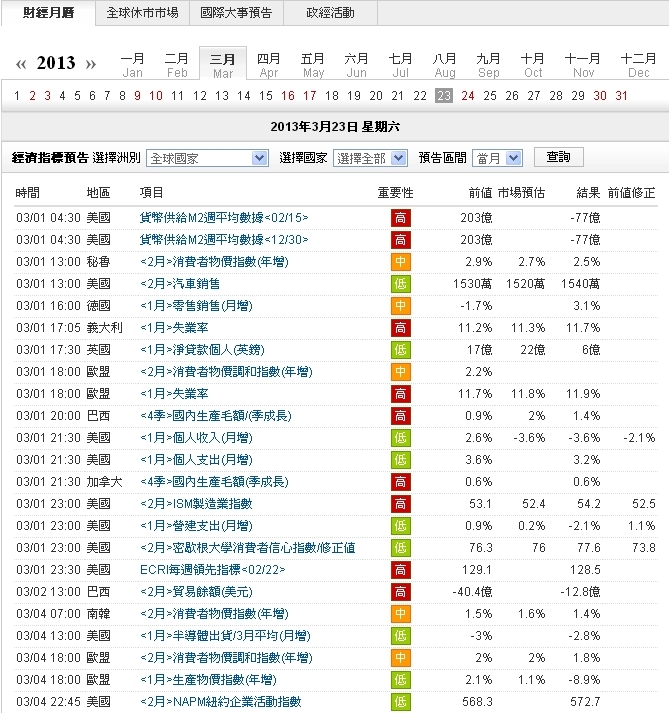Click red 高 badge on ISM製造業指數 row
This screenshot has height=713, width=669.
click(401, 504)
